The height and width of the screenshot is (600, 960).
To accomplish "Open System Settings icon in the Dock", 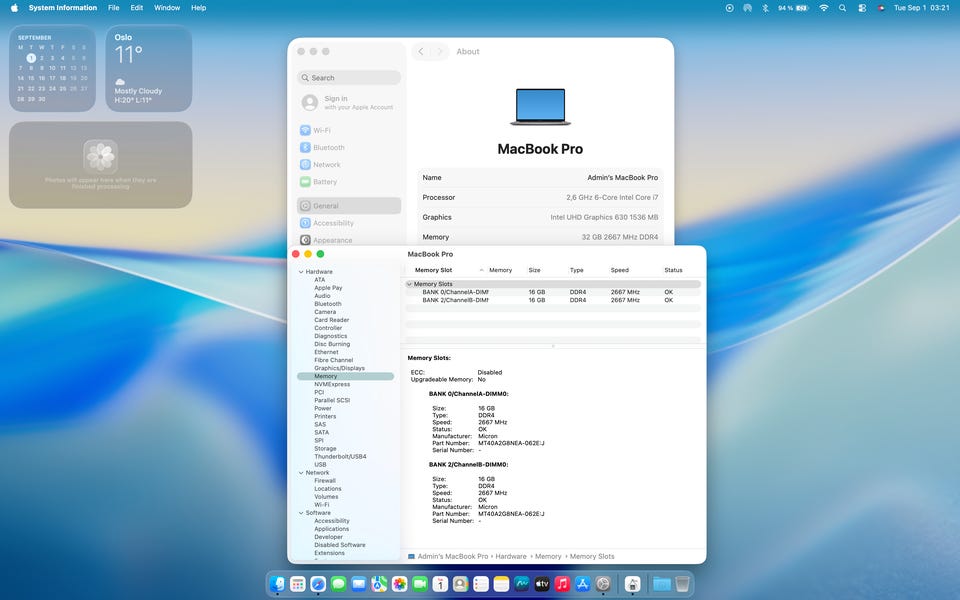I will point(603,584).
